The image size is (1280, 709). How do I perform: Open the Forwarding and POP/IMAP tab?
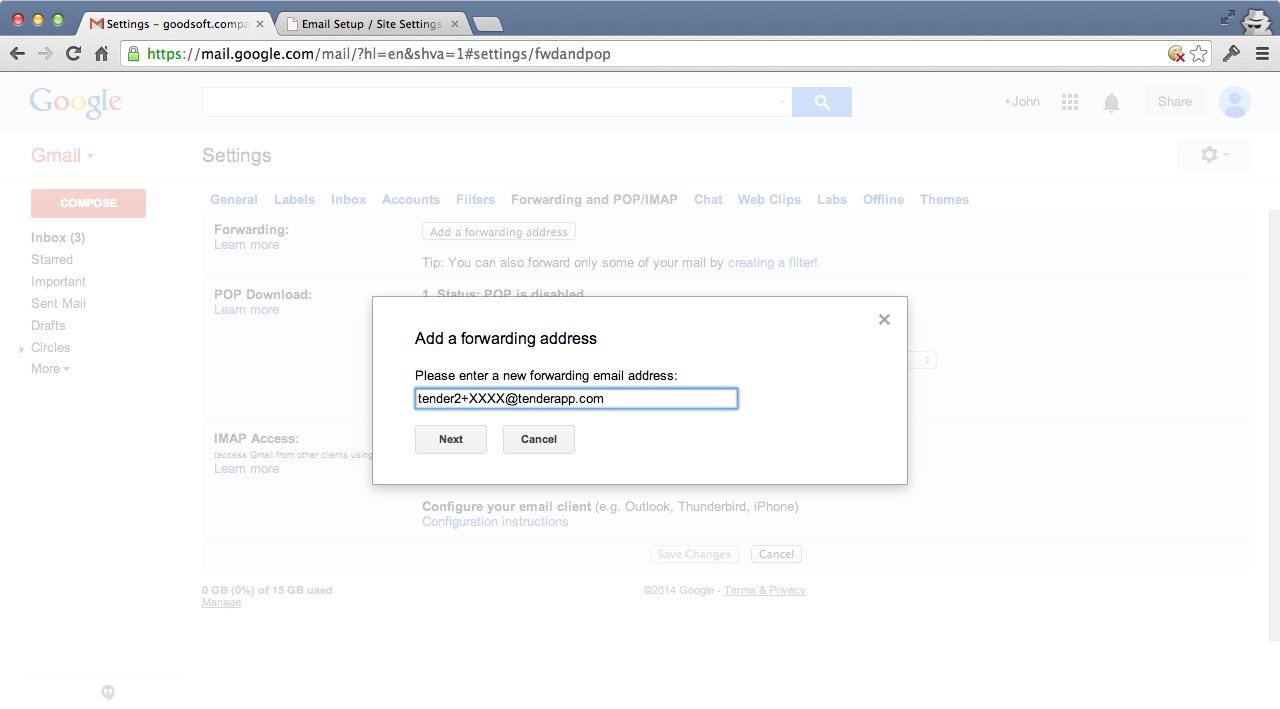pos(594,200)
